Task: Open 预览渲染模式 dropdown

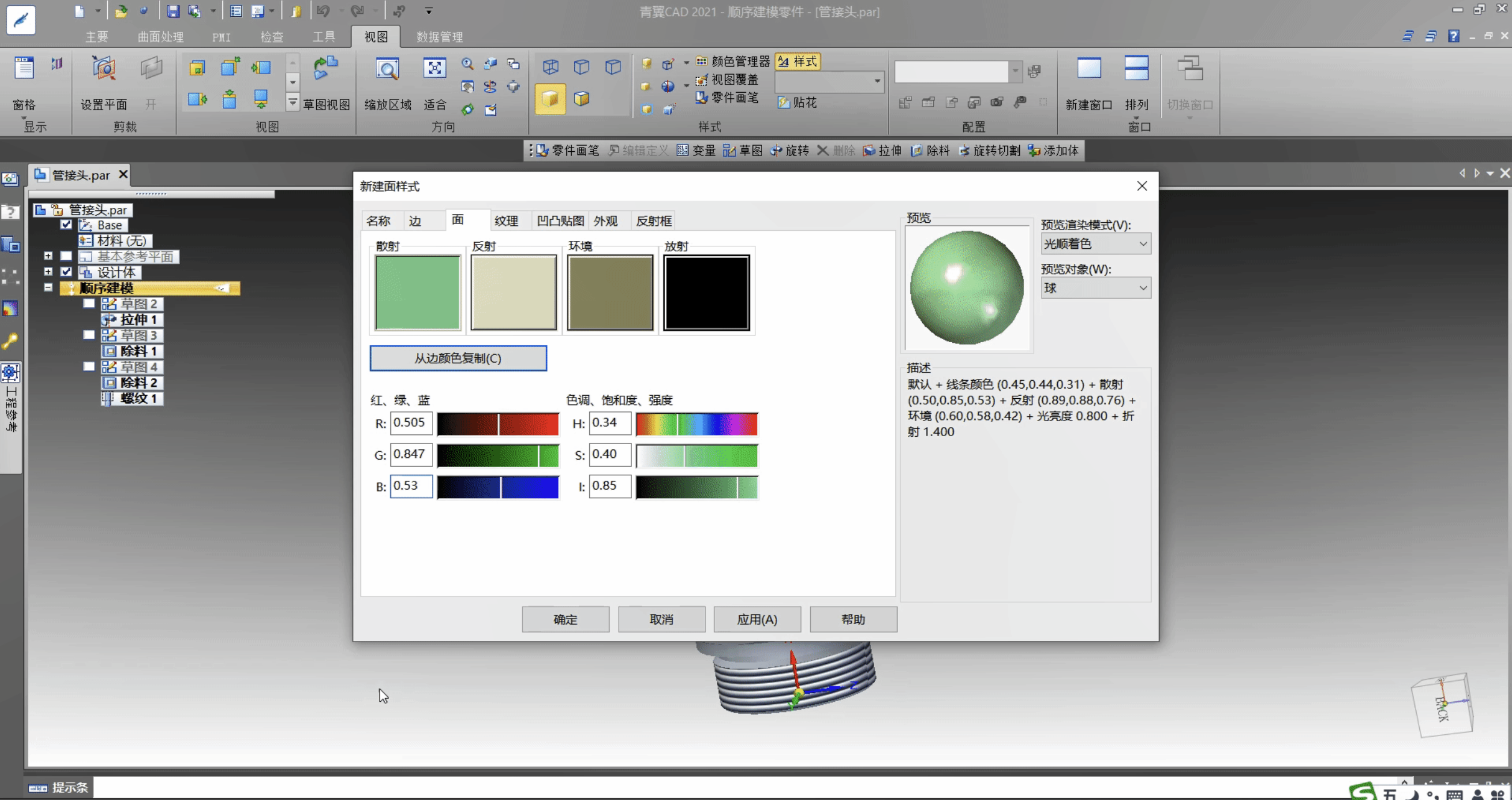Action: click(1095, 244)
